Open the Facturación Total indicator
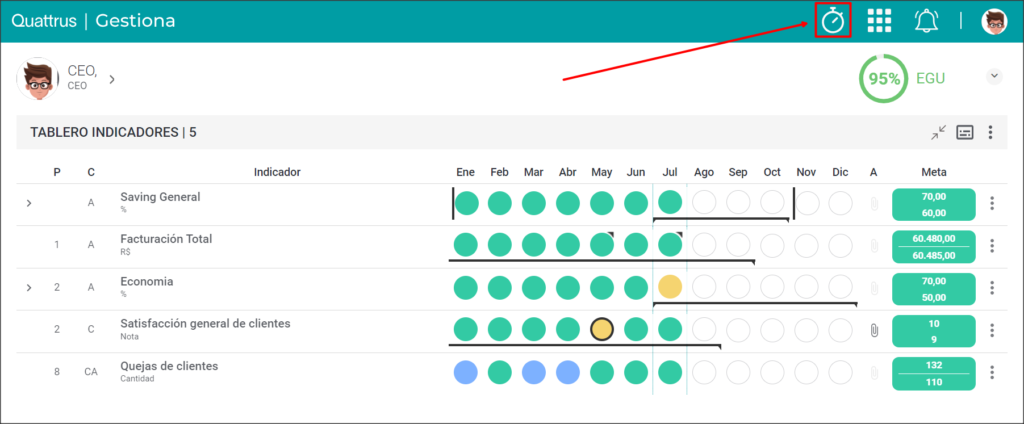The image size is (1024, 424). point(166,239)
